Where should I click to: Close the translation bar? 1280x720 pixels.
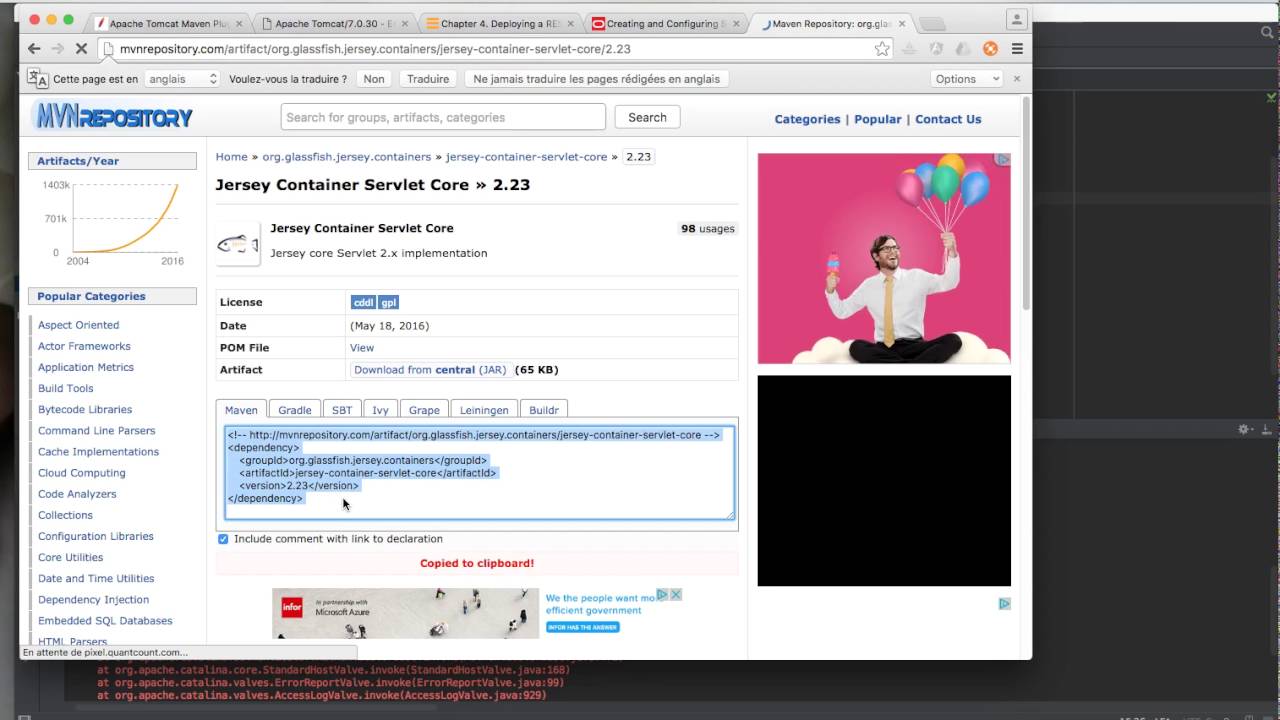click(x=1017, y=79)
